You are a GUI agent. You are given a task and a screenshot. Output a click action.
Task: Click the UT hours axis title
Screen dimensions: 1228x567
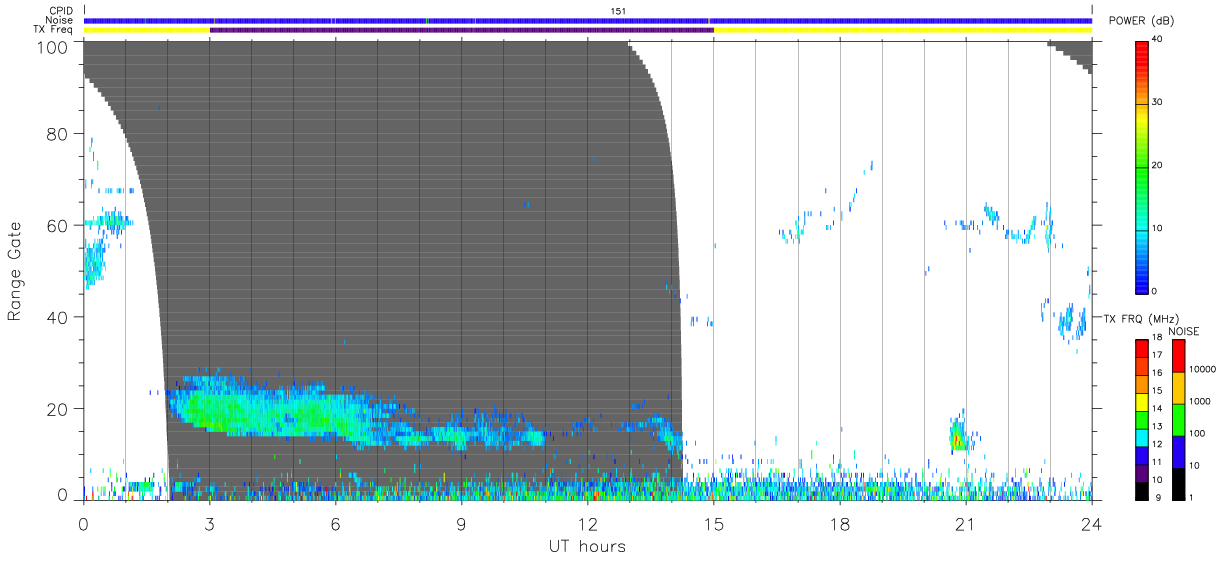coord(587,546)
